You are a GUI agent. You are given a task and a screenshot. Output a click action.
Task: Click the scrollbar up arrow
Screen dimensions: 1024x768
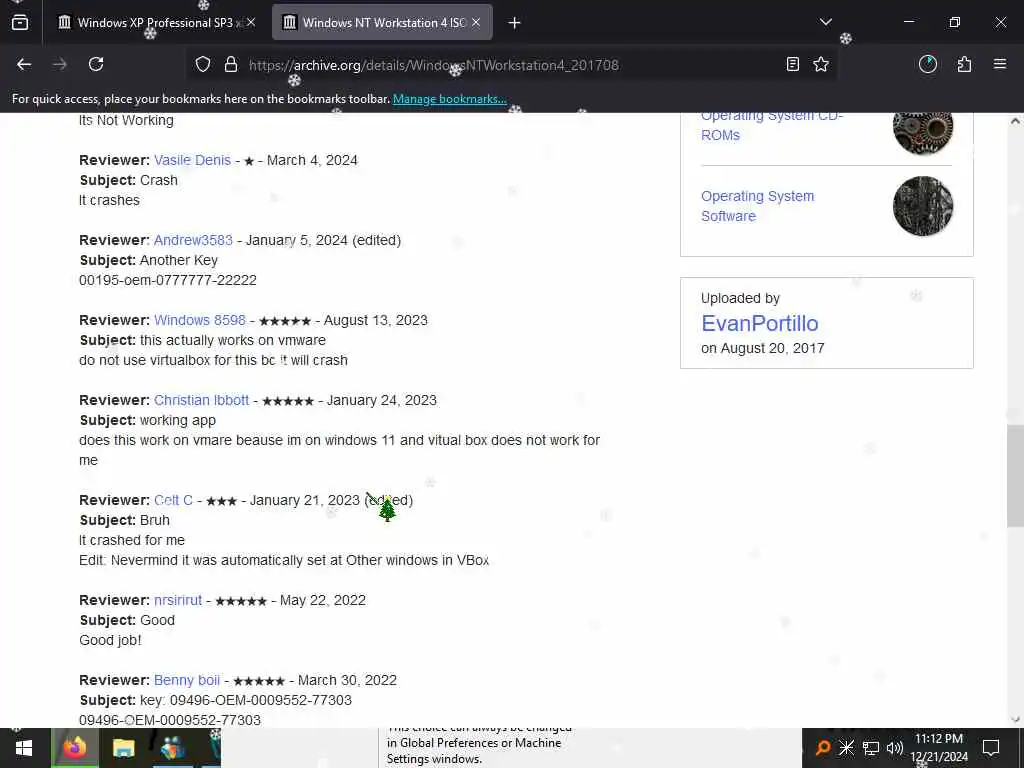click(x=1015, y=121)
